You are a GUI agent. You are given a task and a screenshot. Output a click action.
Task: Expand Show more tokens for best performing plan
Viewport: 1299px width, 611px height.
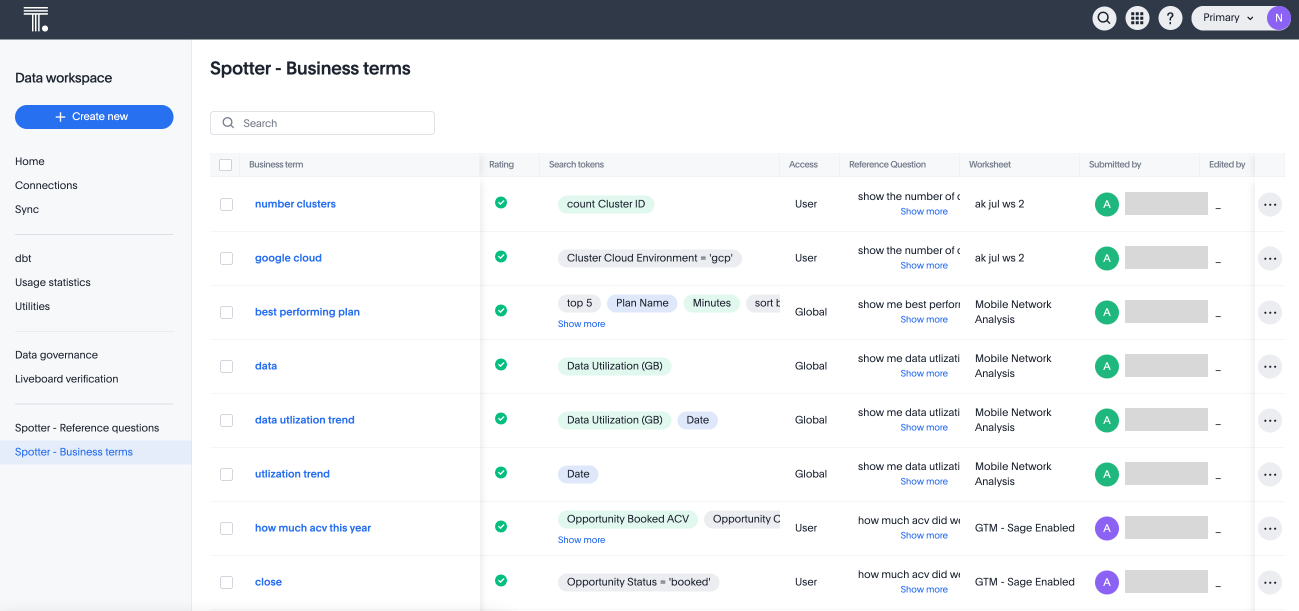point(581,323)
